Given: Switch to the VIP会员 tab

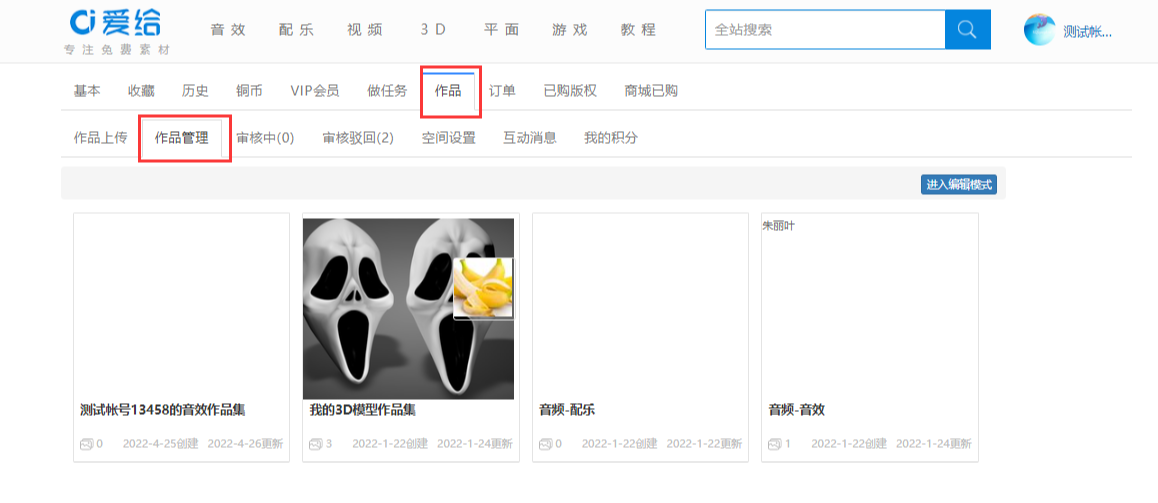Looking at the screenshot, I should [315, 91].
